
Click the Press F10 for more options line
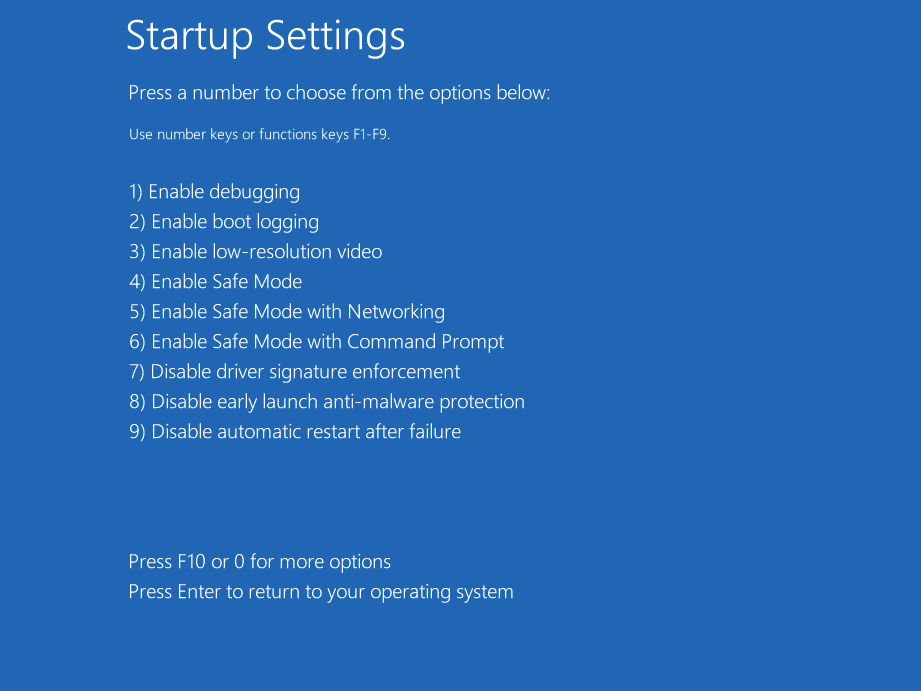[259, 562]
